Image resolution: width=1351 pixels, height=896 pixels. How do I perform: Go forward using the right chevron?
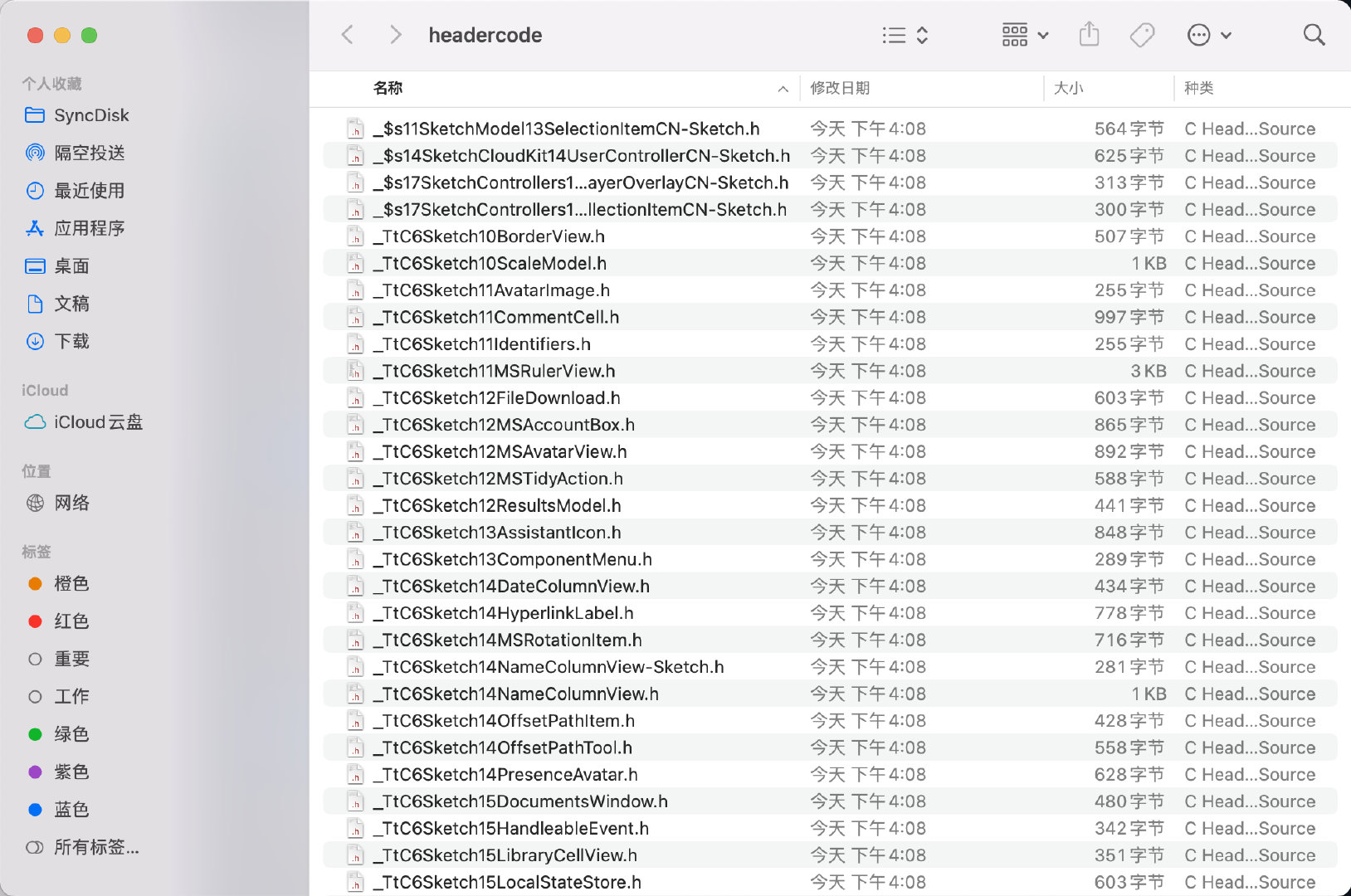(x=396, y=35)
